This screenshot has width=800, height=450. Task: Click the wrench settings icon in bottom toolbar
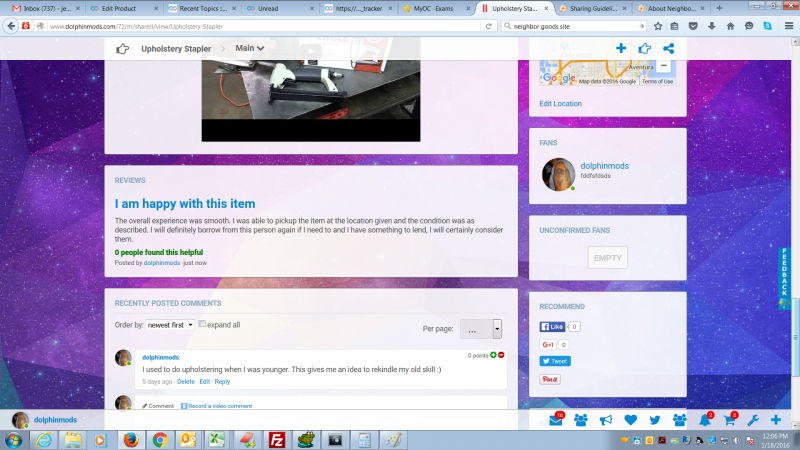[753, 420]
